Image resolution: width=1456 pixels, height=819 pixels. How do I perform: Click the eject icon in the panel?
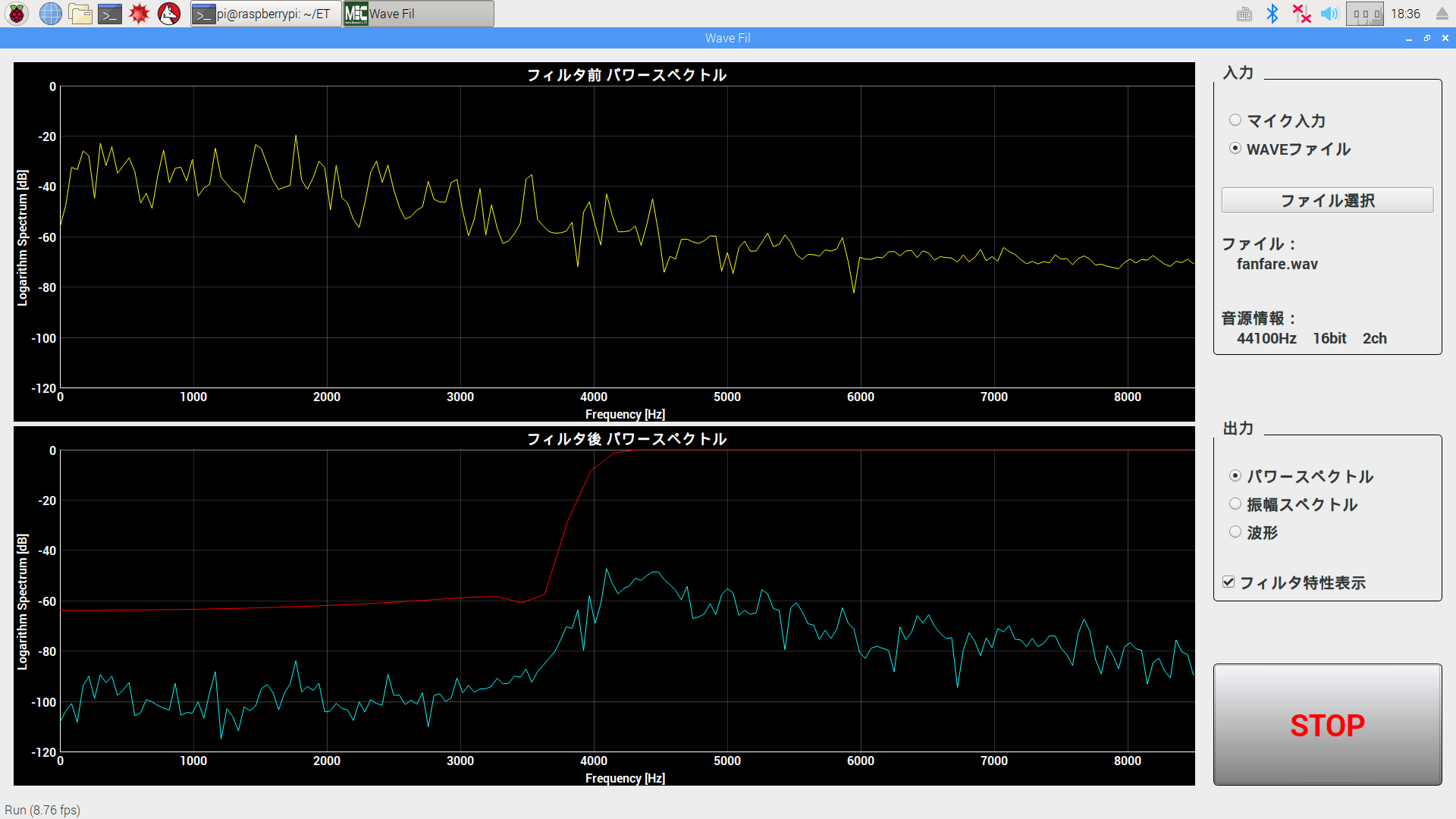[x=1442, y=14]
